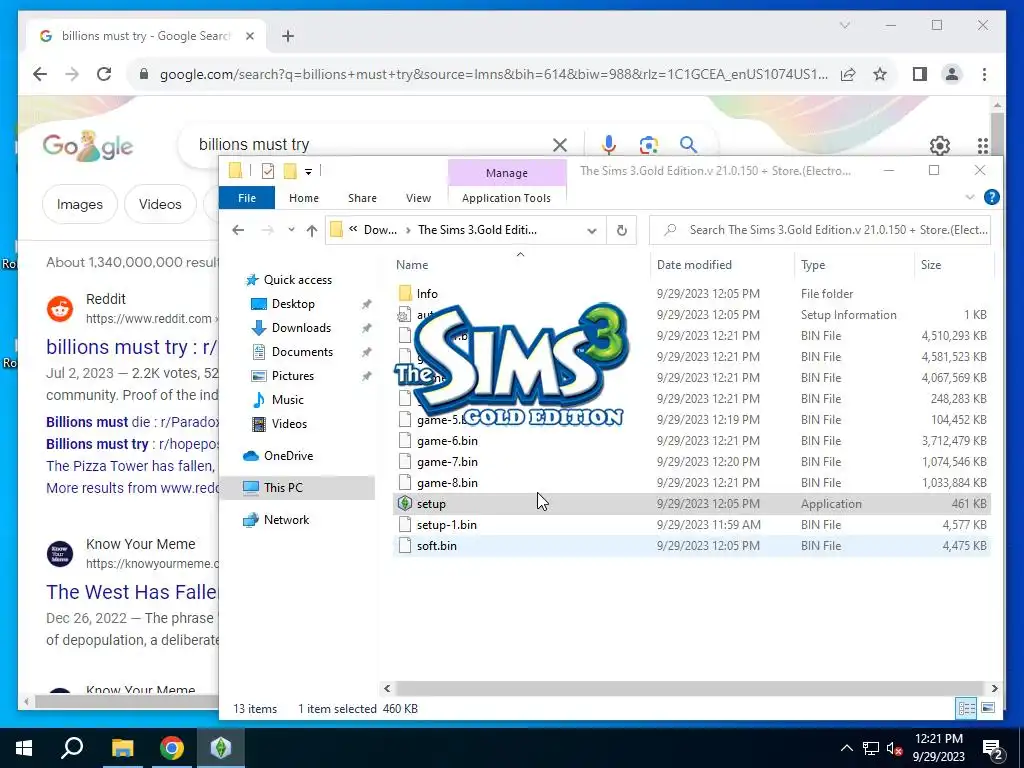Open Windows Start menu
The width and height of the screenshot is (1024, 768).
coord(24,748)
